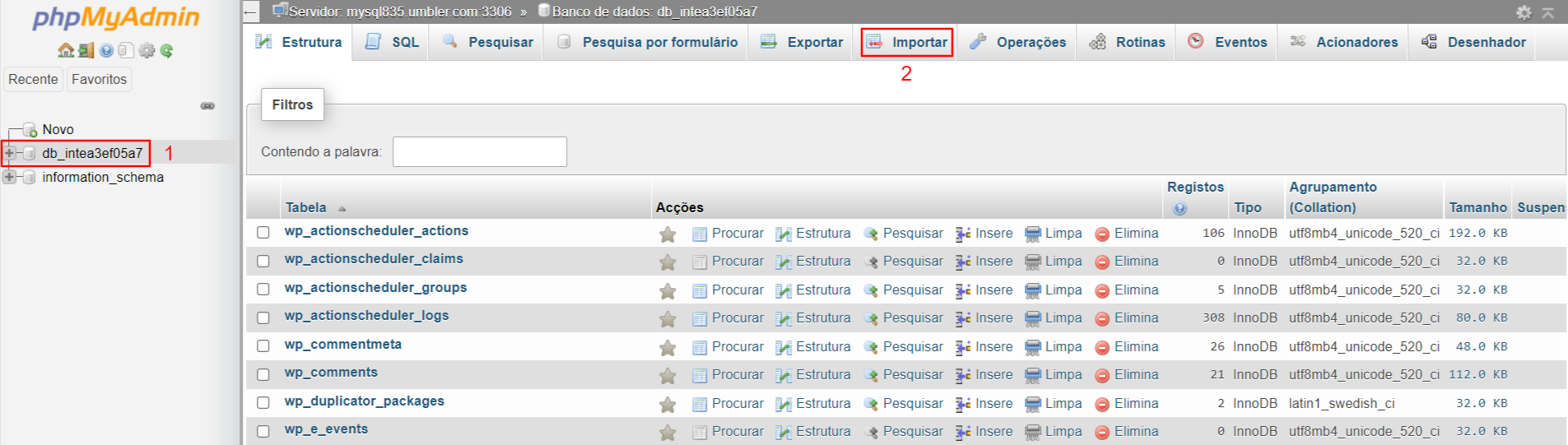Click the phpMyAdmin home icon
Screen dimensions: 1568x445
66,51
